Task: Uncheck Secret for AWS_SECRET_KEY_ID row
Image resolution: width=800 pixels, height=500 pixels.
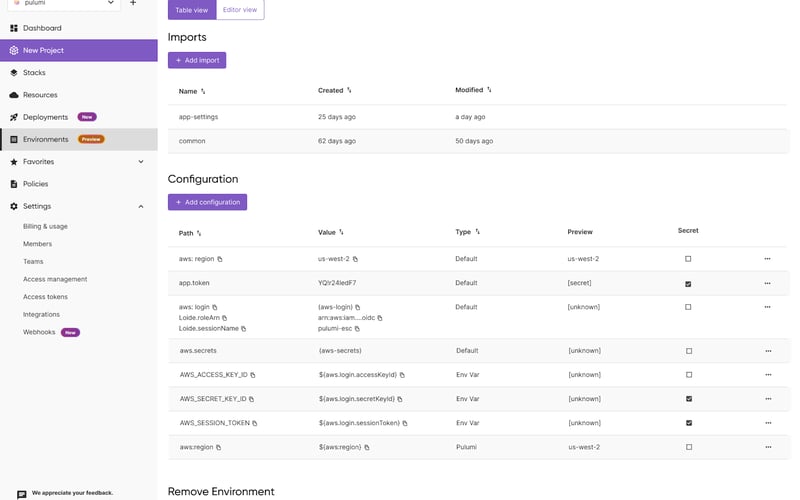Action: pyautogui.click(x=689, y=398)
